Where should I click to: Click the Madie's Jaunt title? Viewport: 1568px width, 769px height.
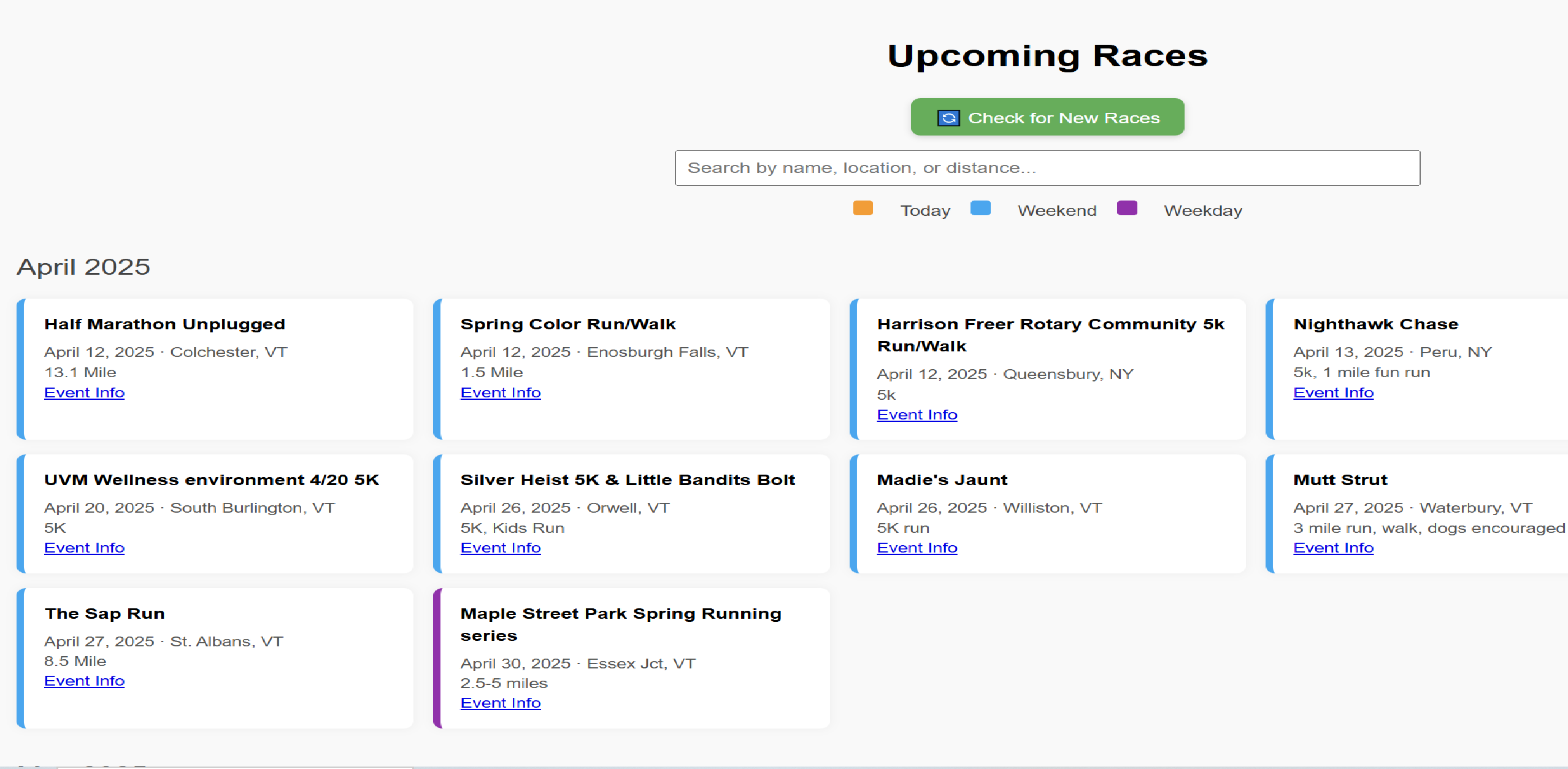point(942,480)
